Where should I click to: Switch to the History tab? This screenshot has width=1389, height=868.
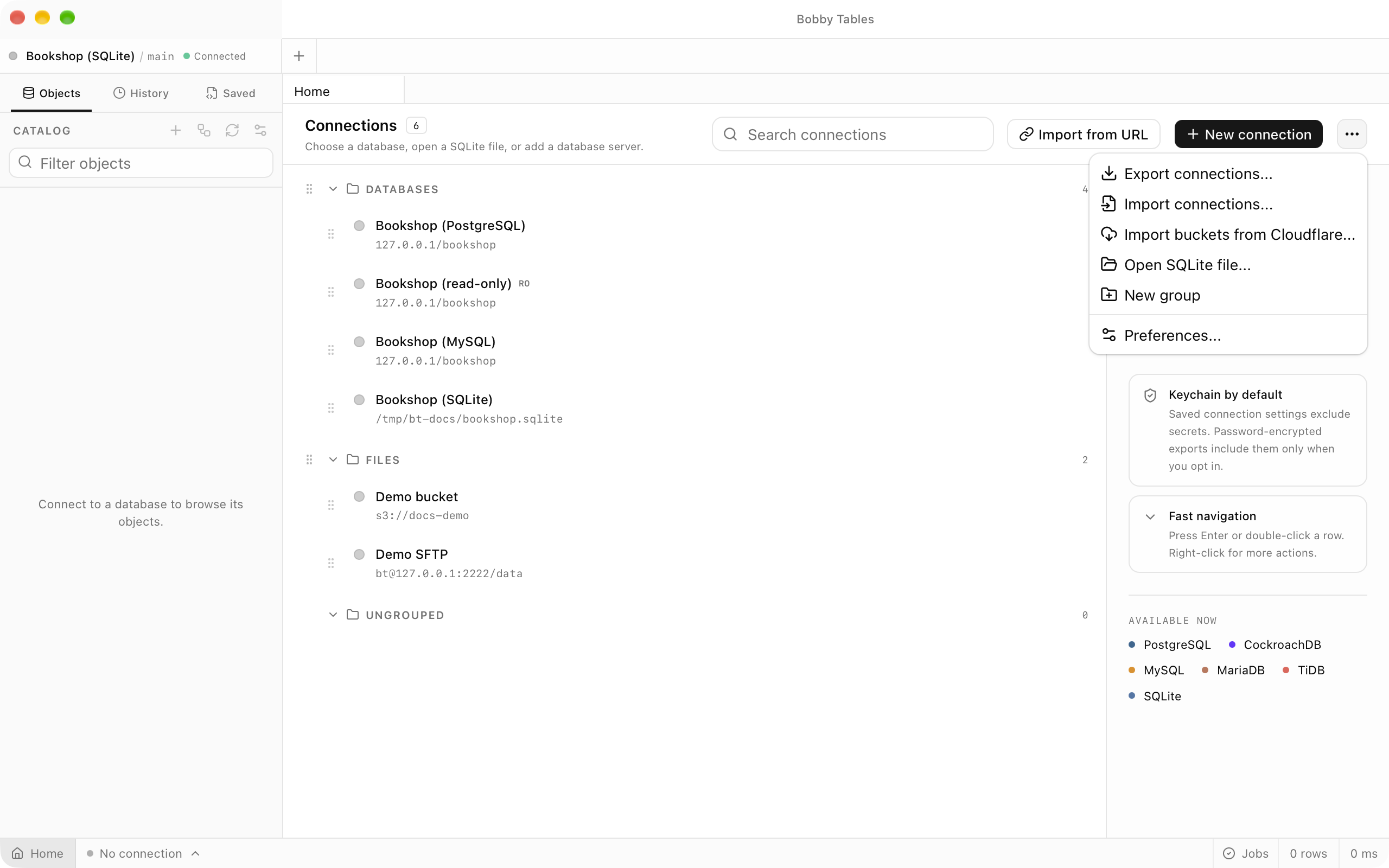[141, 93]
